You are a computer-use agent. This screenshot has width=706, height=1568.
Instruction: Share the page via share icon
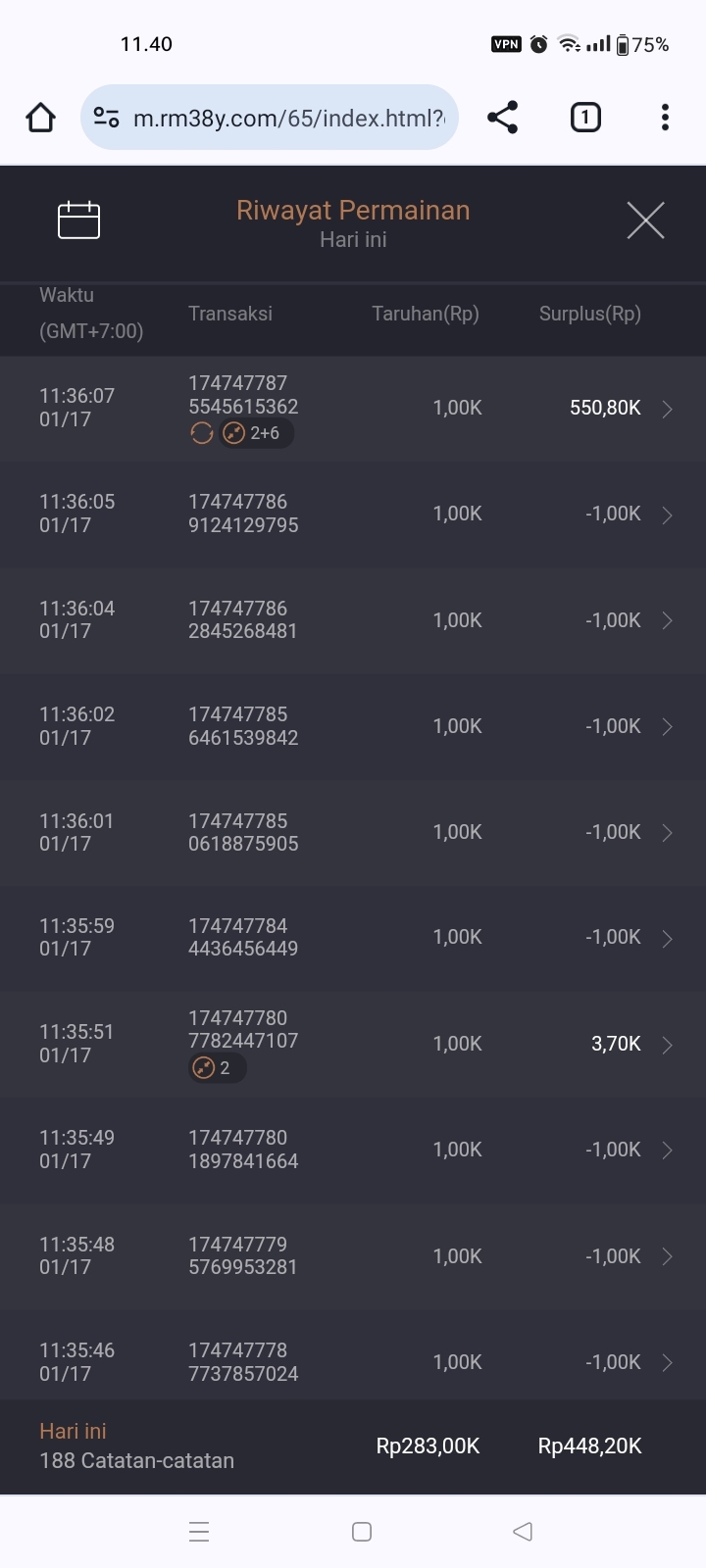(502, 118)
